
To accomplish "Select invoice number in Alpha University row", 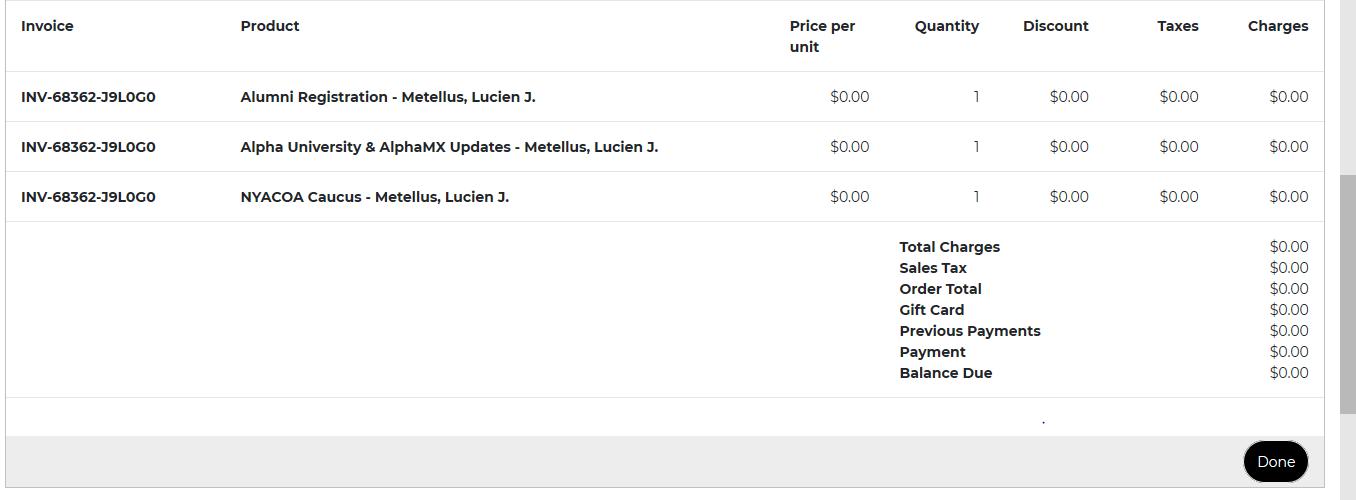I will (88, 147).
